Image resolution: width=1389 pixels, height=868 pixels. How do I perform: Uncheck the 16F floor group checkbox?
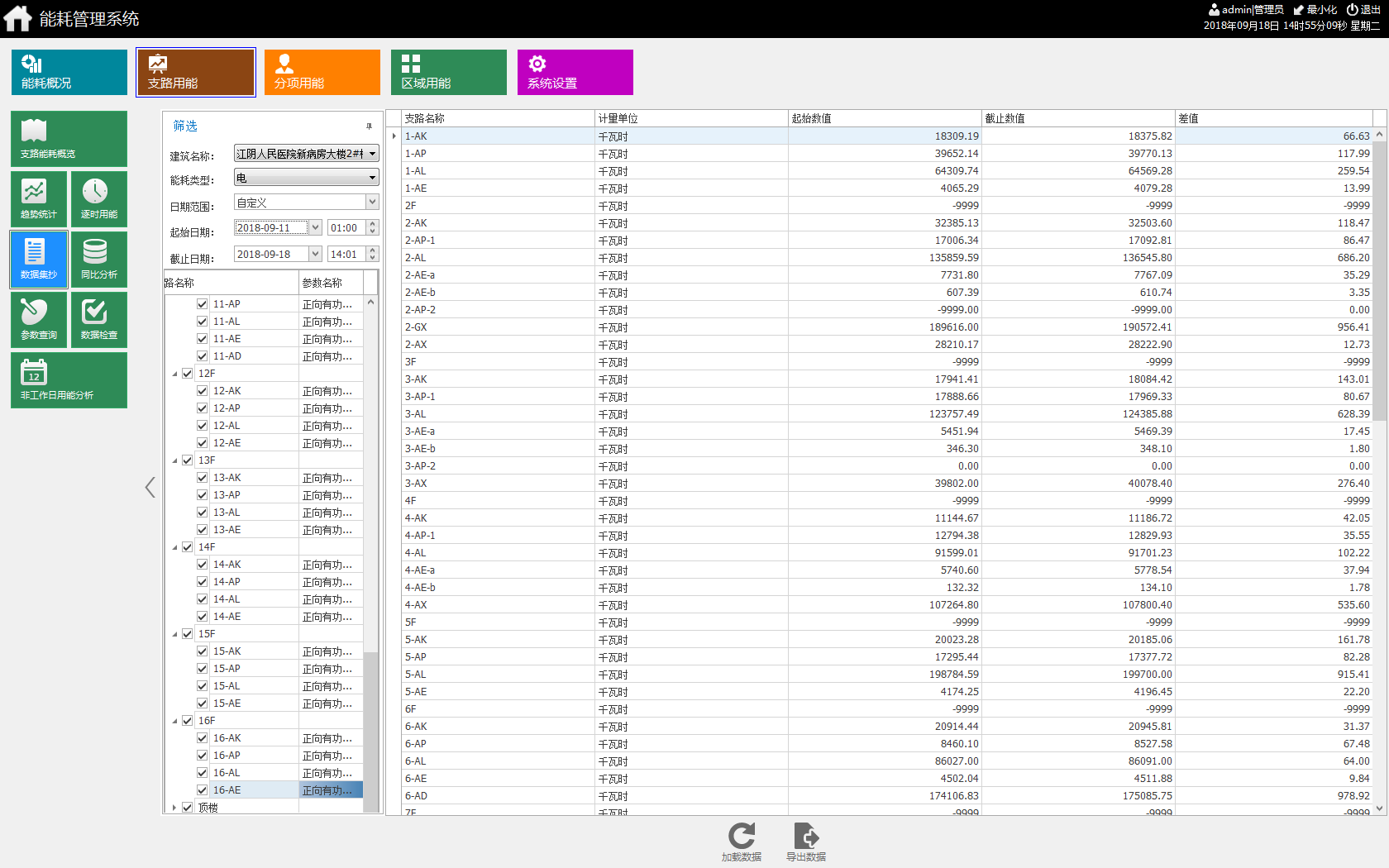(x=188, y=721)
